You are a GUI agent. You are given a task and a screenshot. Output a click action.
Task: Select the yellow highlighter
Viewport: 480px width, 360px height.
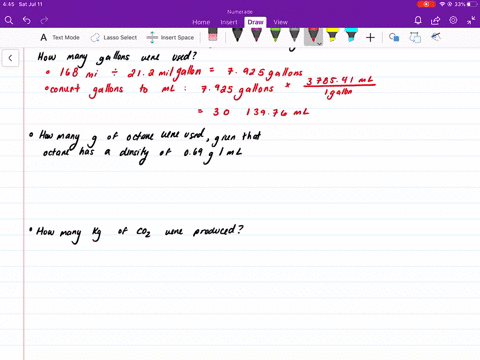coord(332,35)
